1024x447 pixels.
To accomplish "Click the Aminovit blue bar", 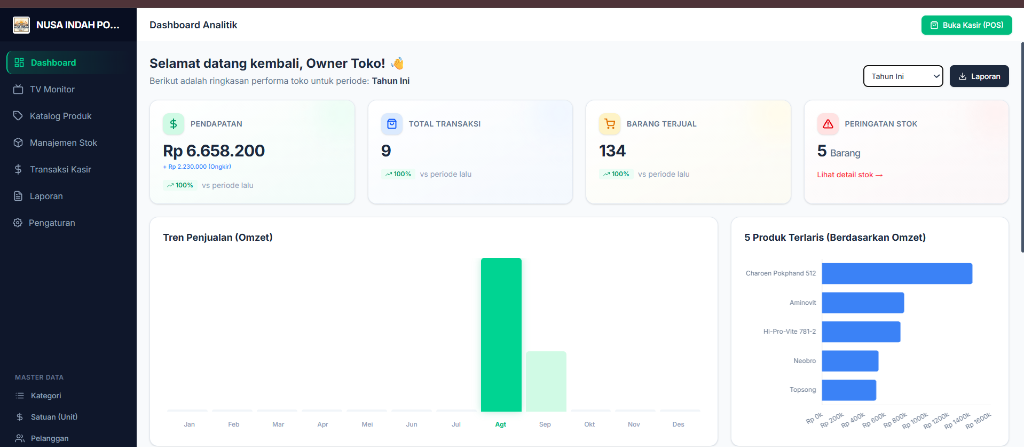I will pyautogui.click(x=863, y=303).
